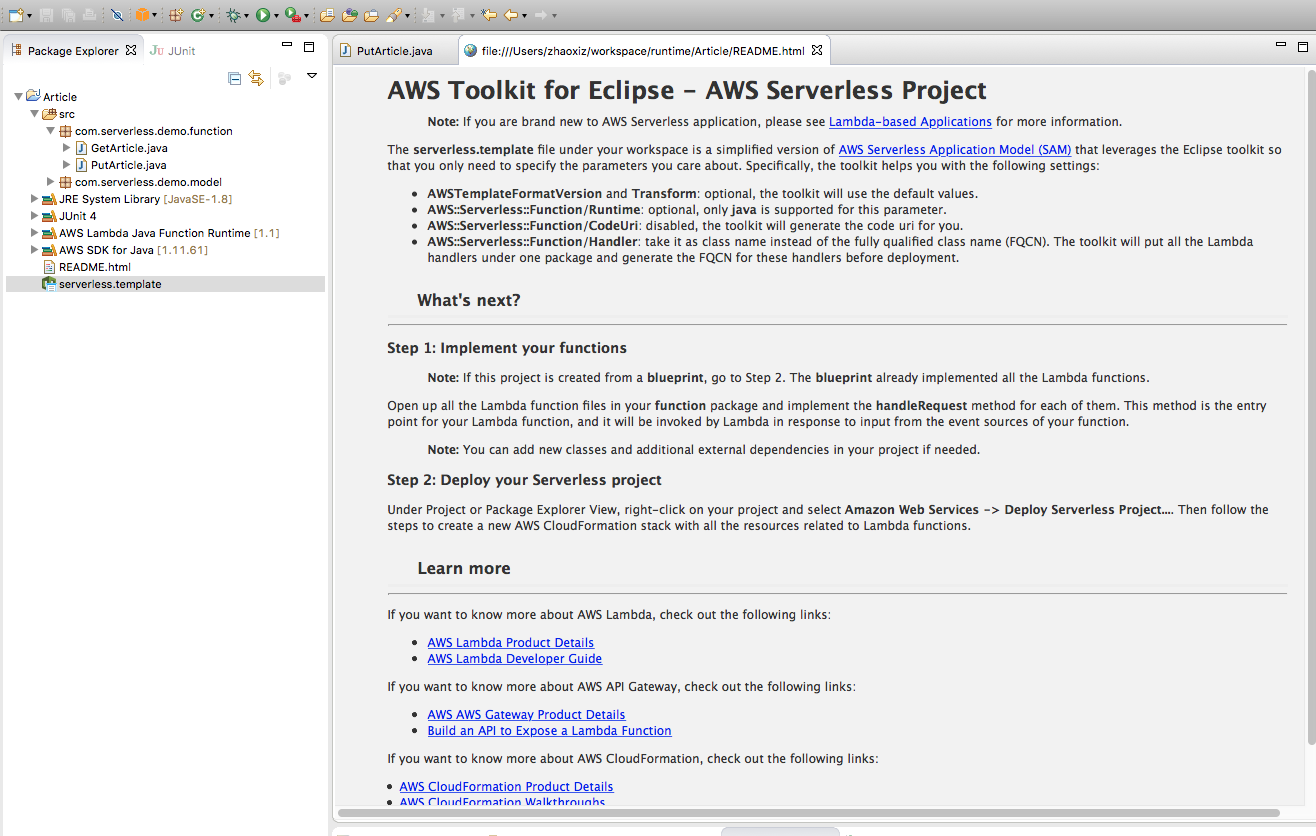Expand the AWS SDK for Java node

pyautogui.click(x=34, y=250)
